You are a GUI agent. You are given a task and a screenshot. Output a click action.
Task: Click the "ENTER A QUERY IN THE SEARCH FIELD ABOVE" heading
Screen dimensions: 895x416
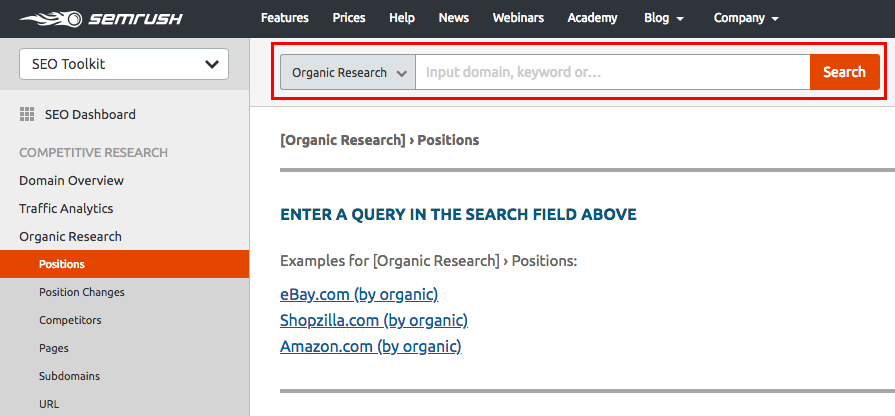point(458,215)
